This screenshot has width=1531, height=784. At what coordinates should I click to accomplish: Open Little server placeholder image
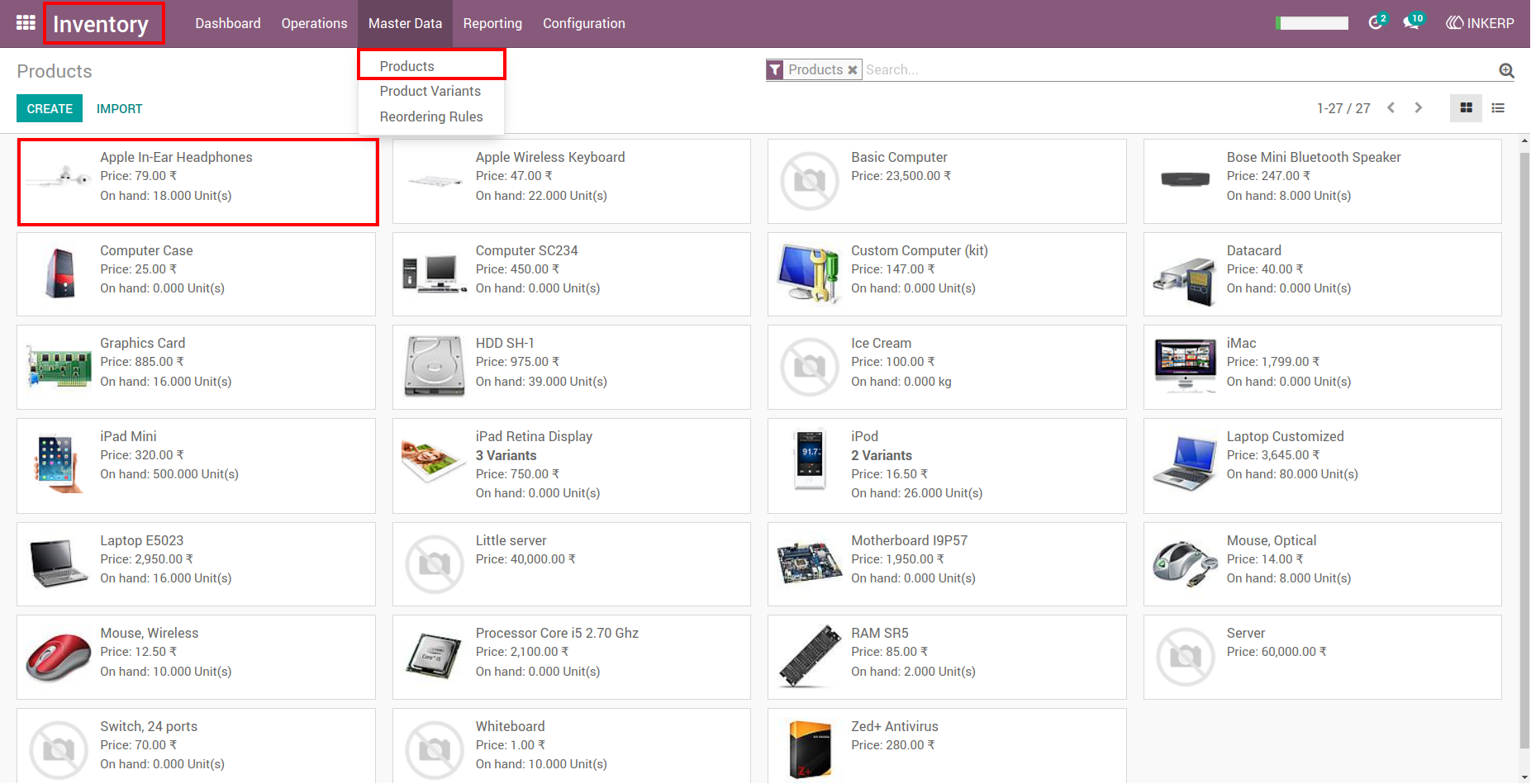pyautogui.click(x=435, y=563)
